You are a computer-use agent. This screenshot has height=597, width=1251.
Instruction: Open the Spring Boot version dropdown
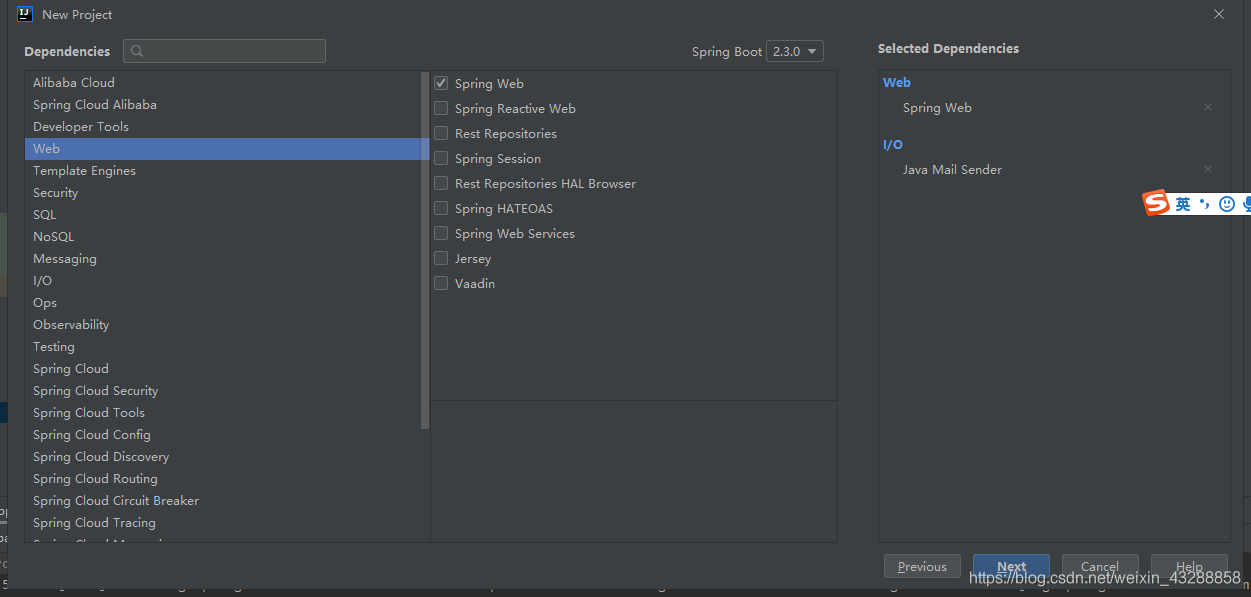[x=795, y=51]
